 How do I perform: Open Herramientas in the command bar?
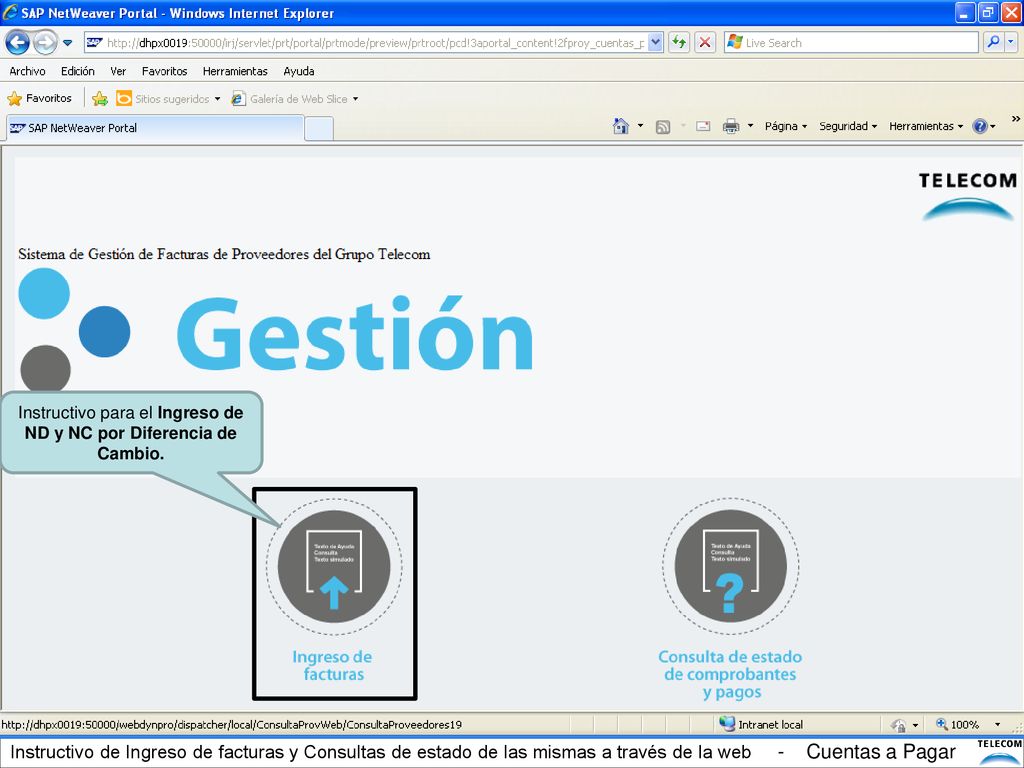pyautogui.click(x=925, y=126)
